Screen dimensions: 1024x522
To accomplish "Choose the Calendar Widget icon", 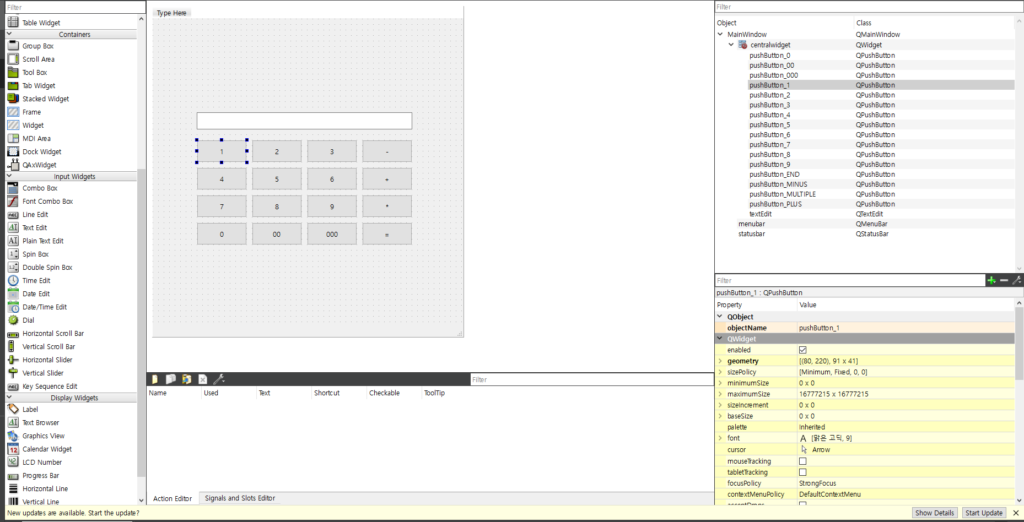I will click(14, 449).
